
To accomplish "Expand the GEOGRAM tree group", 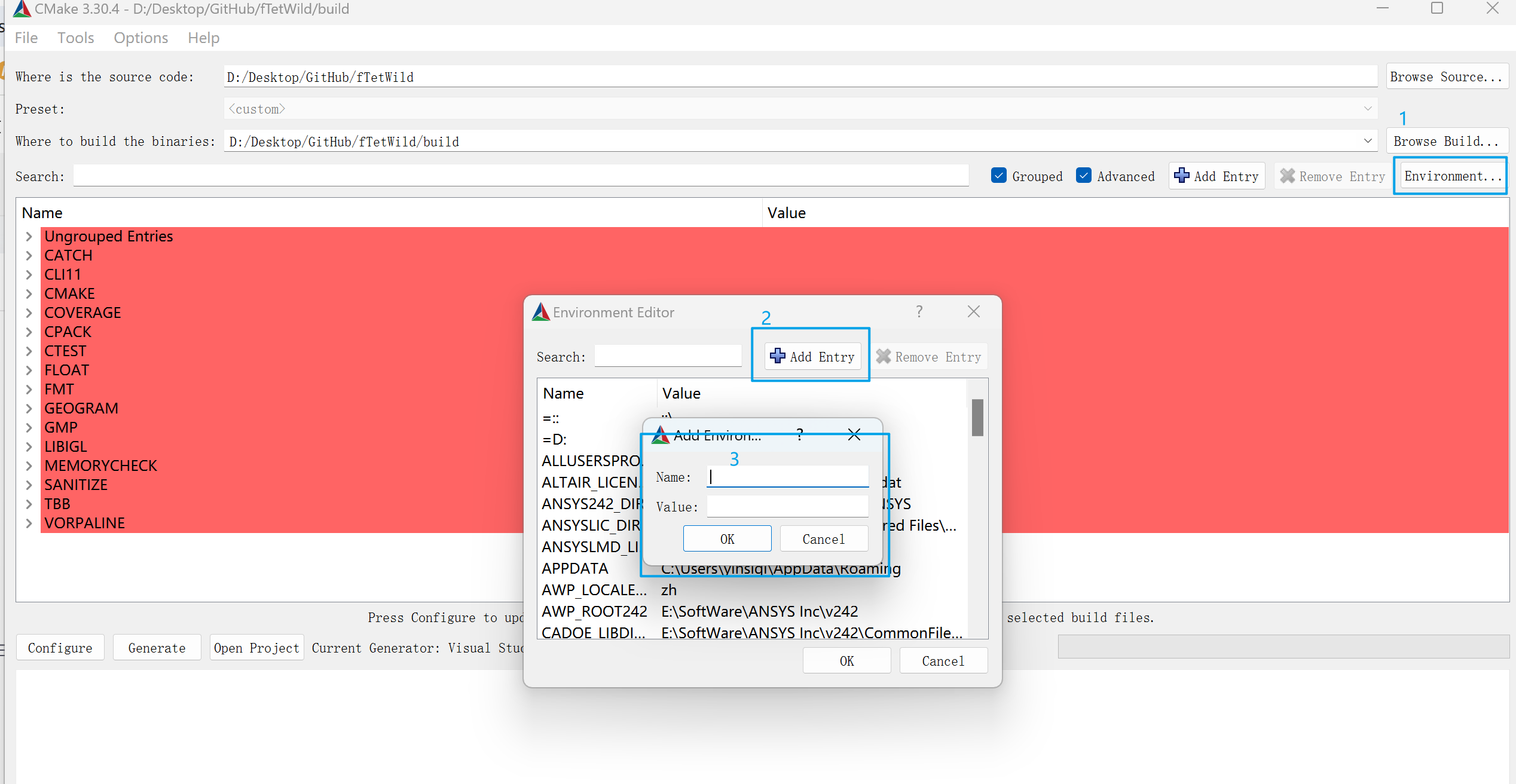I will [29, 408].
